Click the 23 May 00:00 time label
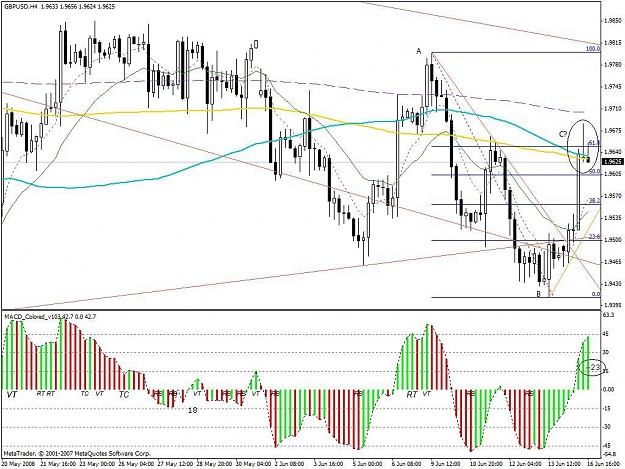 (97, 464)
